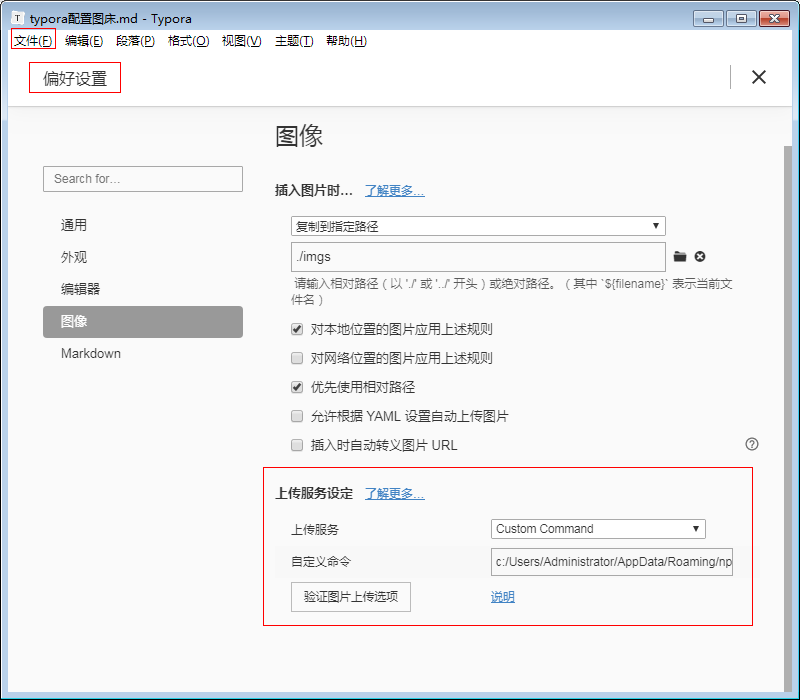Maximize the Typora window
Screen dimensions: 800x700
(741, 19)
